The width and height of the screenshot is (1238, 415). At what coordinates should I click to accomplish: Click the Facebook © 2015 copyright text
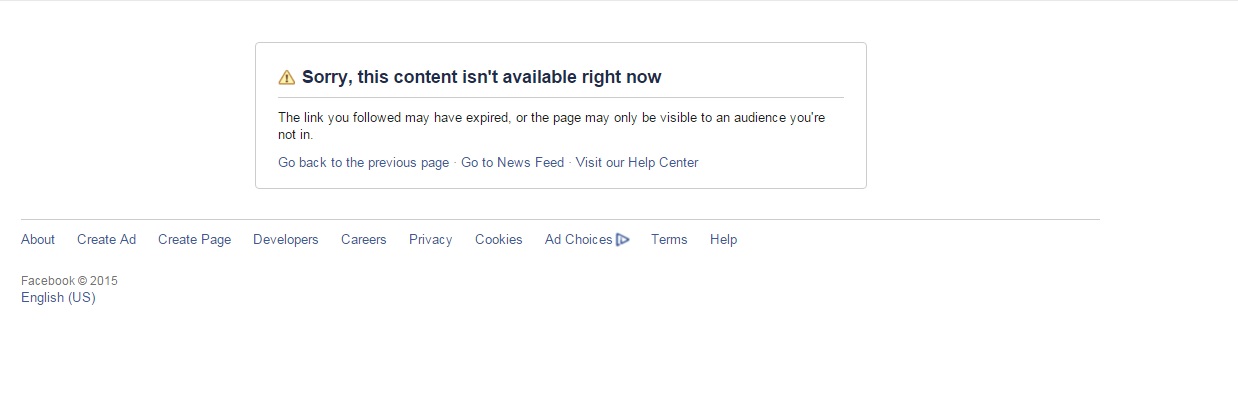click(69, 281)
